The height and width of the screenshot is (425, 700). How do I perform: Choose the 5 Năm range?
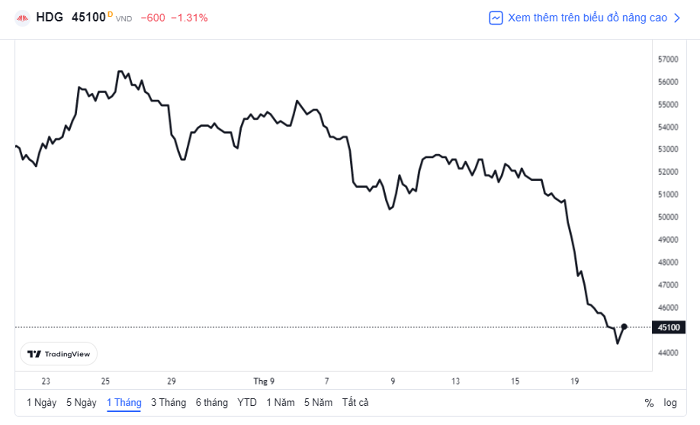(318, 402)
